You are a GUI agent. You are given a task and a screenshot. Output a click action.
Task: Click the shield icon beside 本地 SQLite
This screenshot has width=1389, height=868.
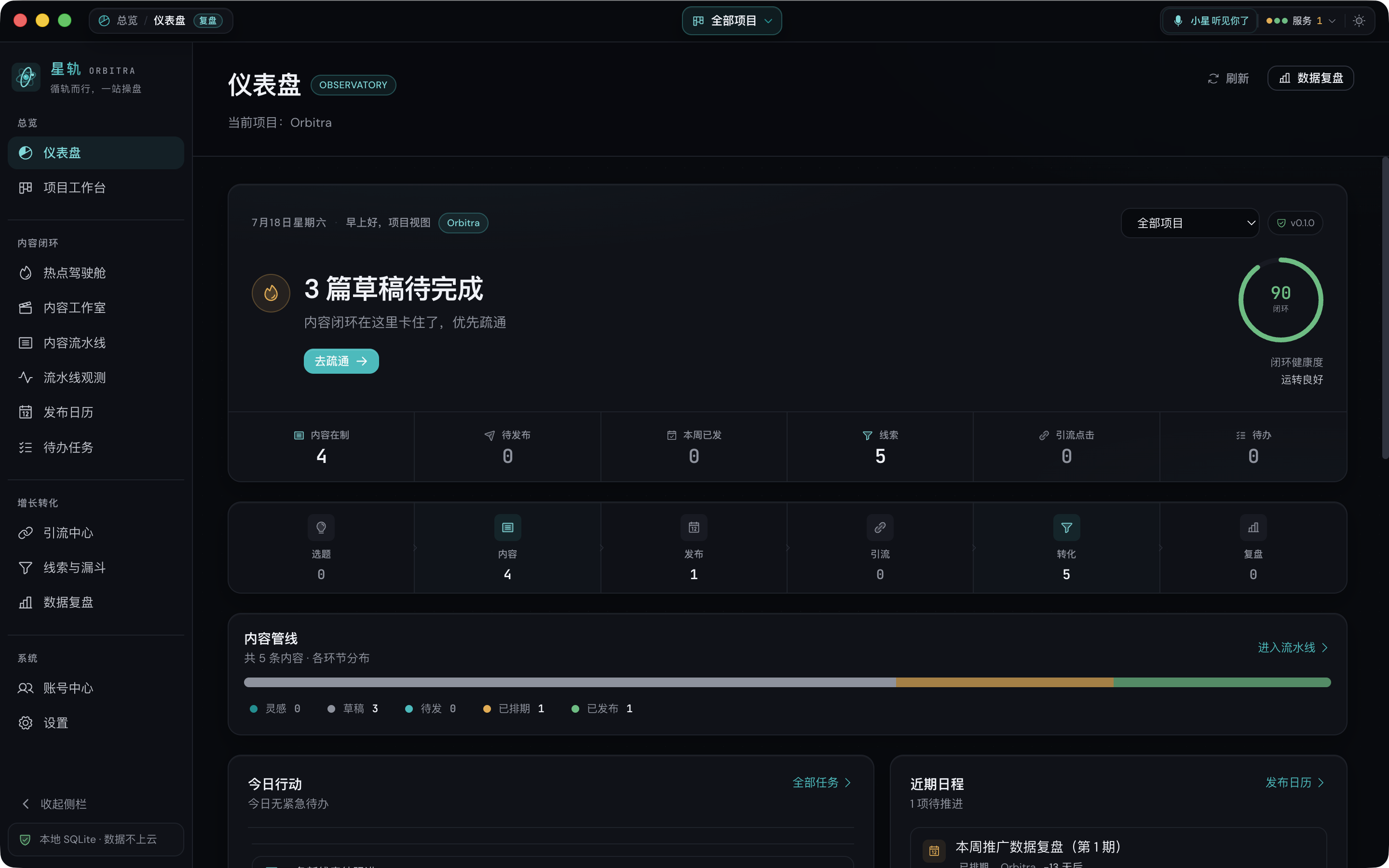25,839
